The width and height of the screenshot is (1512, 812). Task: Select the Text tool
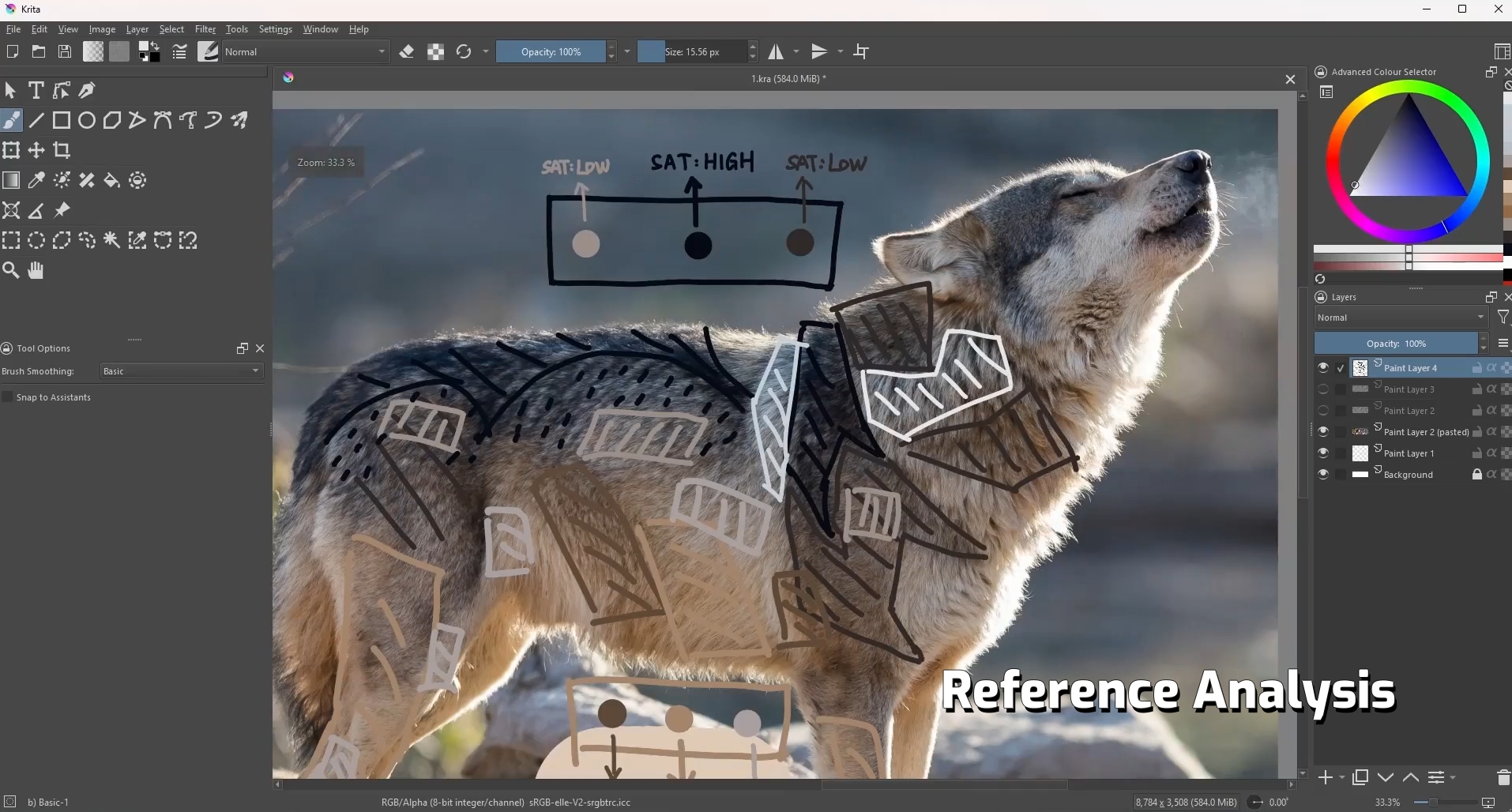[x=36, y=90]
